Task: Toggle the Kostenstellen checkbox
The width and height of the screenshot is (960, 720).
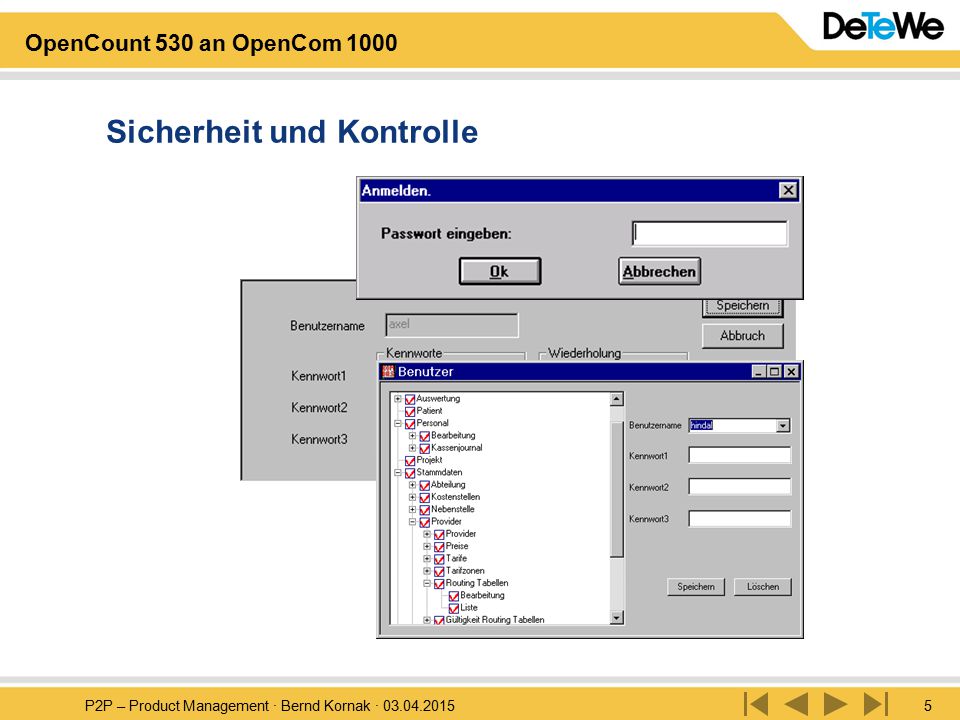Action: [x=425, y=498]
